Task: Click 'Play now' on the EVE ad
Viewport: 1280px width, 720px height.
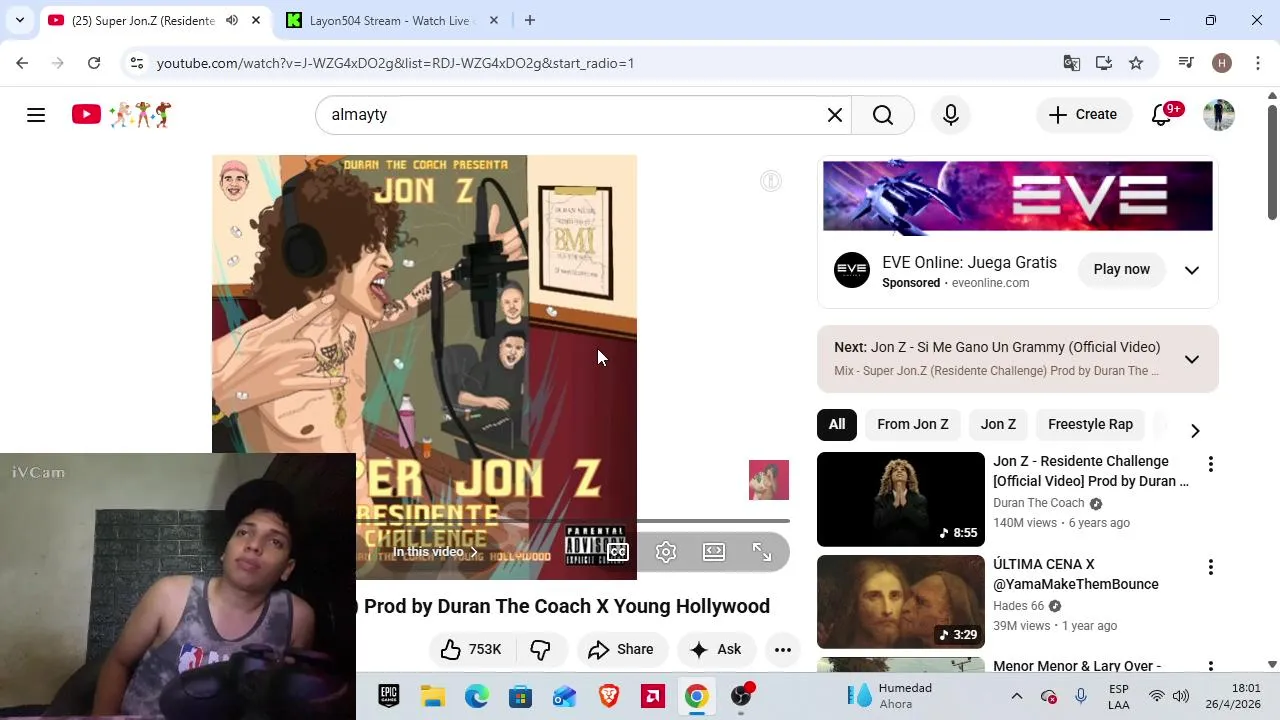Action: pyautogui.click(x=1122, y=269)
